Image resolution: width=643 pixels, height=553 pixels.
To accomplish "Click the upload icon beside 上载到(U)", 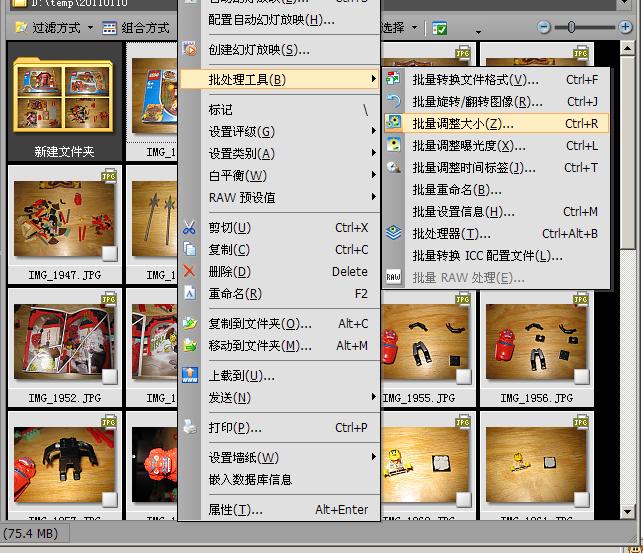I will [190, 375].
